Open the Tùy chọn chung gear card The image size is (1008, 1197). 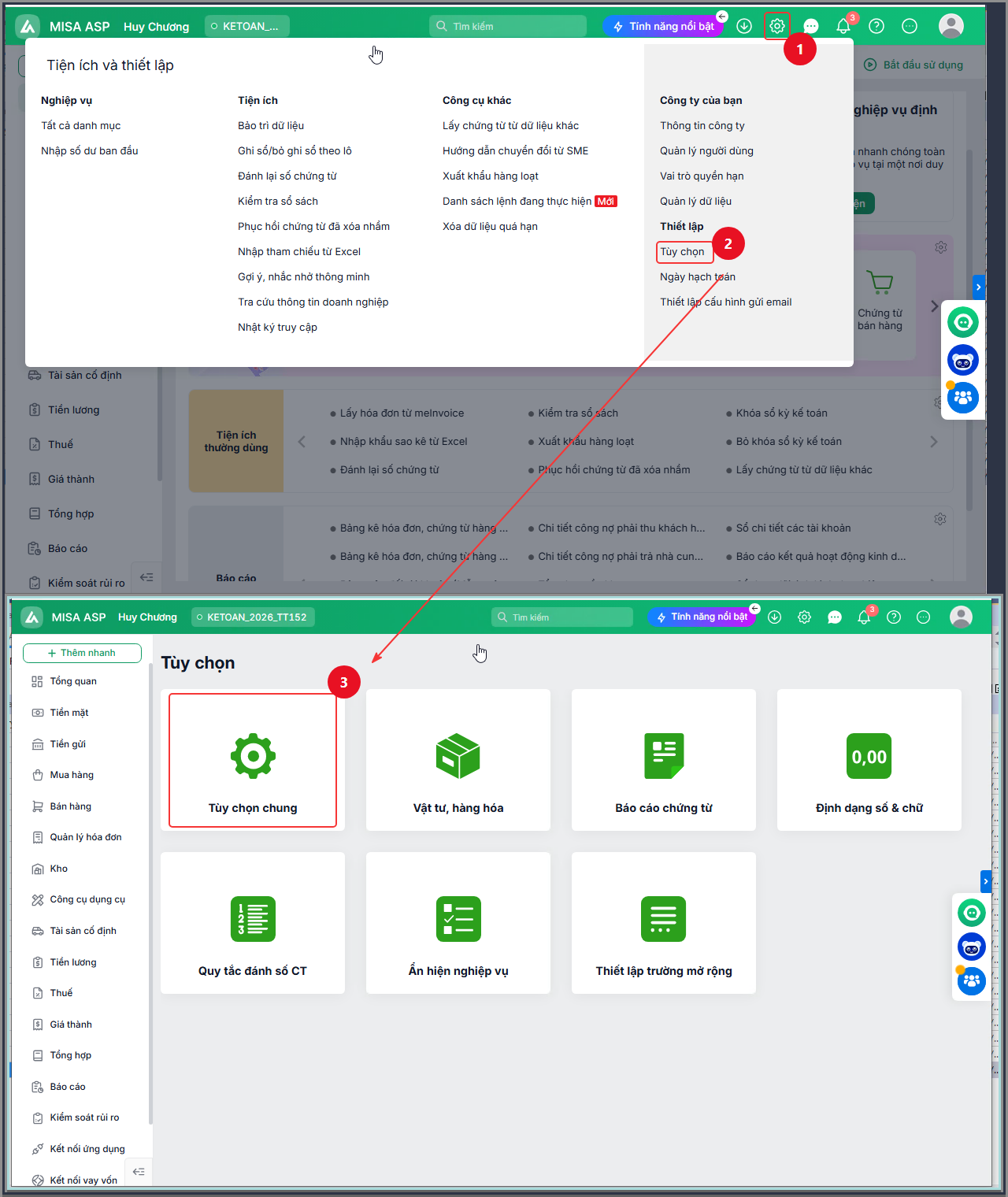253,760
